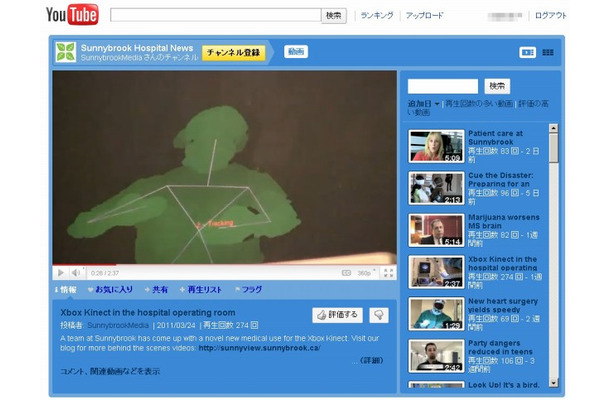Switch to player view icon in channel header
Image resolution: width=610 pixels, height=400 pixels.
[528, 52]
